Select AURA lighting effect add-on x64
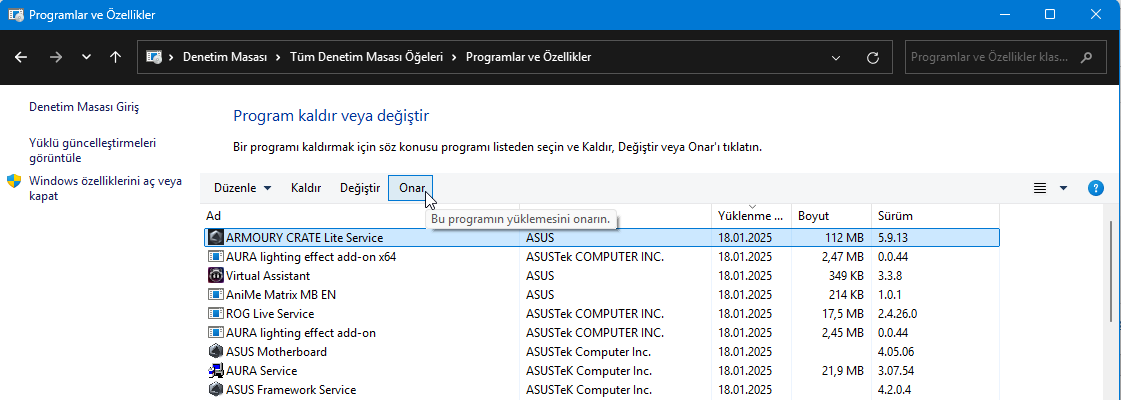This screenshot has width=1121, height=400. click(602, 256)
